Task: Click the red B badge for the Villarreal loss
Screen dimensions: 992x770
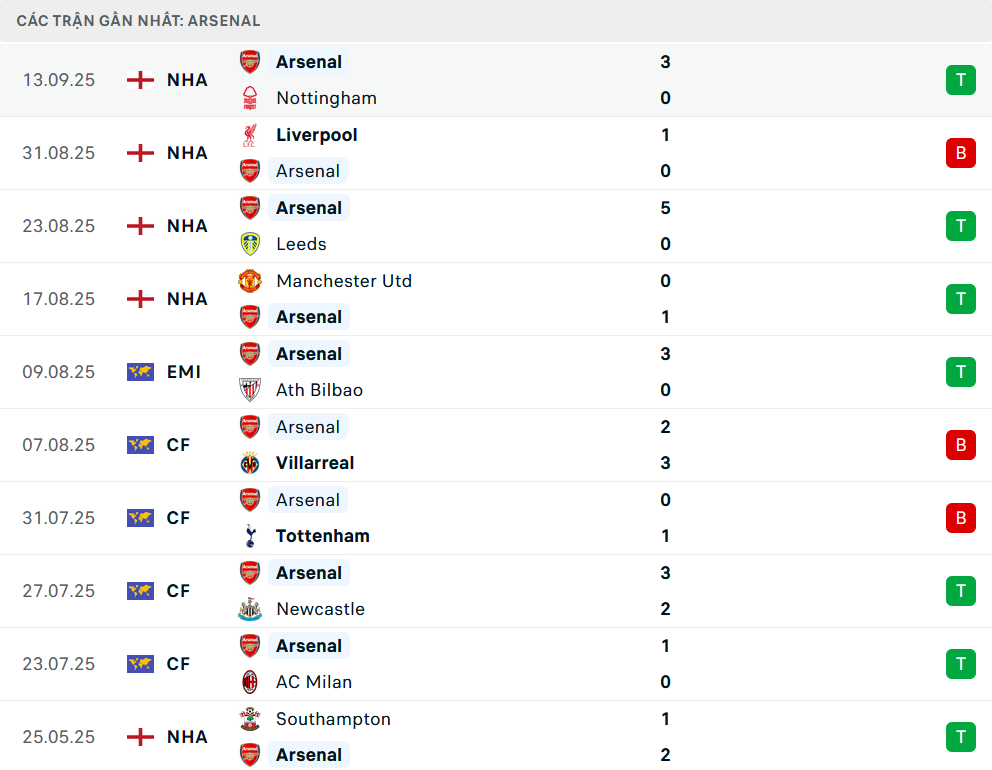Action: [960, 445]
